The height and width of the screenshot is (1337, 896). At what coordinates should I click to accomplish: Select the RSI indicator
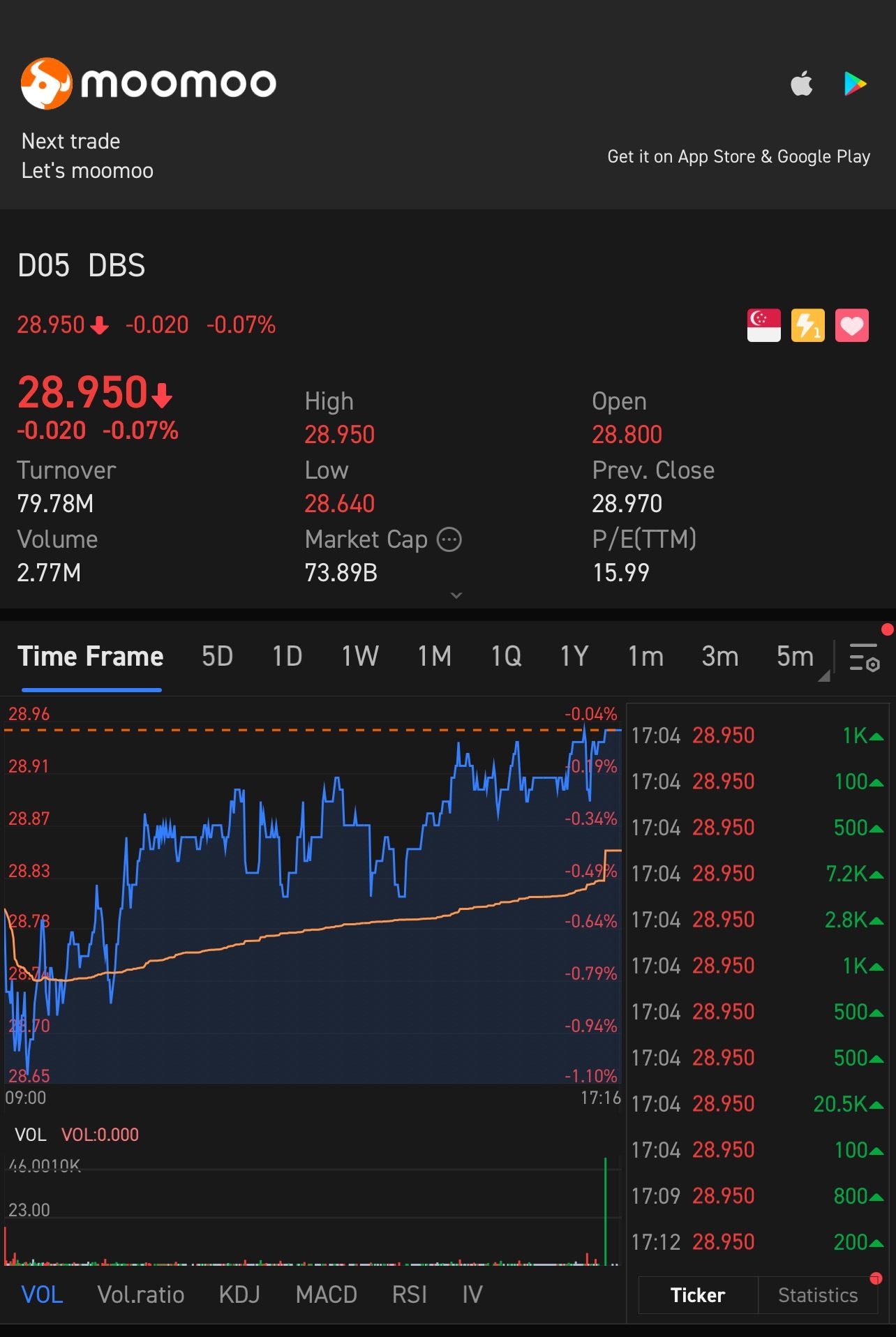pos(410,1294)
